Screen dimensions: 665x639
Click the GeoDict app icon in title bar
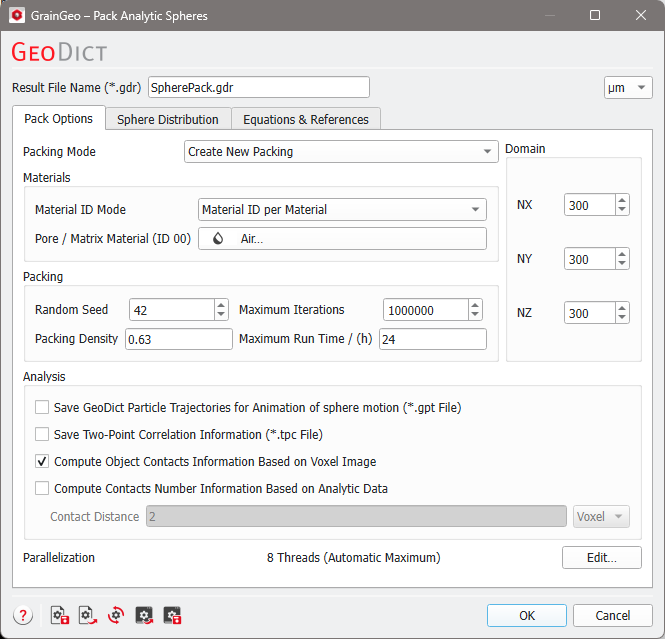[17, 16]
